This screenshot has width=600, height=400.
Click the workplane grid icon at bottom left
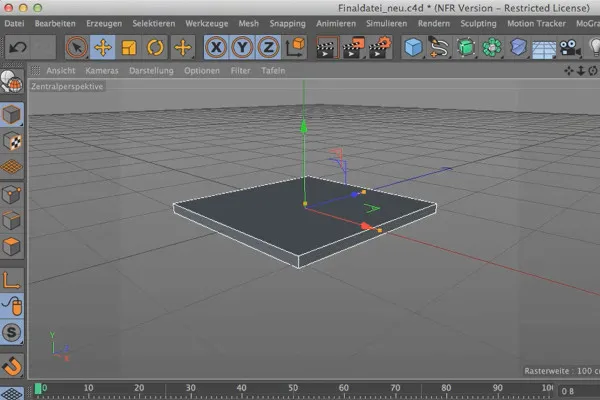click(x=11, y=393)
